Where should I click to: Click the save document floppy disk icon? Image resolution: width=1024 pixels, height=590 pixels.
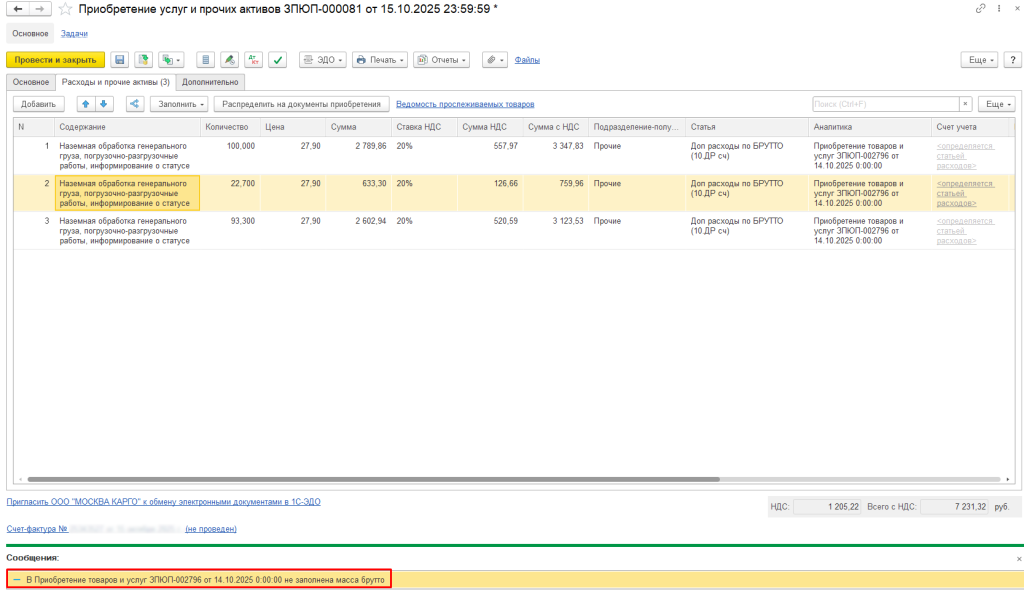pos(119,60)
